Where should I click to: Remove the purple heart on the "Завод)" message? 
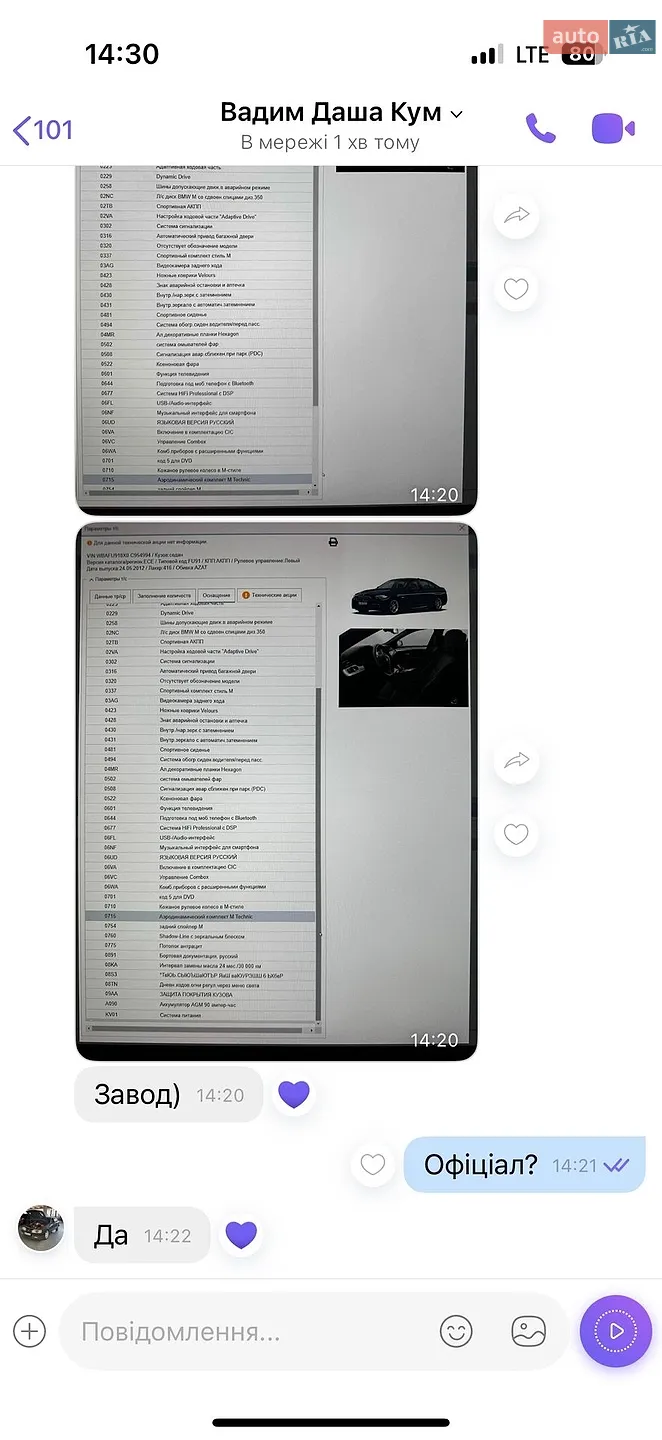(294, 1094)
